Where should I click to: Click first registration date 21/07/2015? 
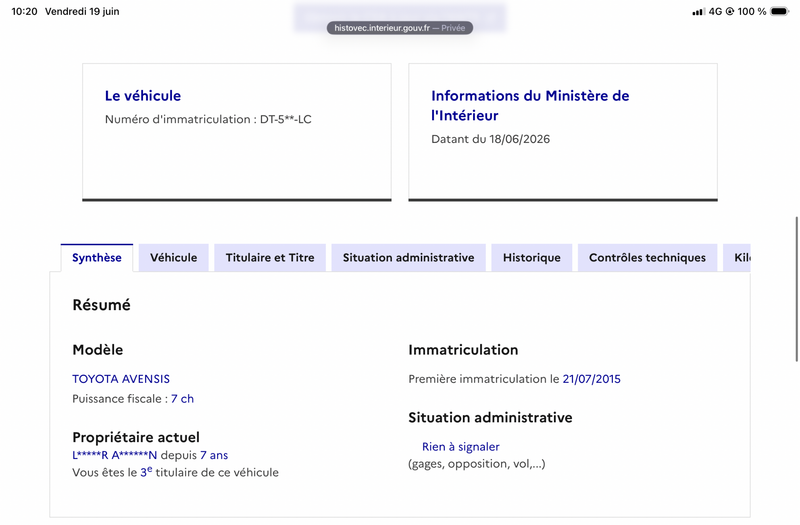(x=591, y=379)
